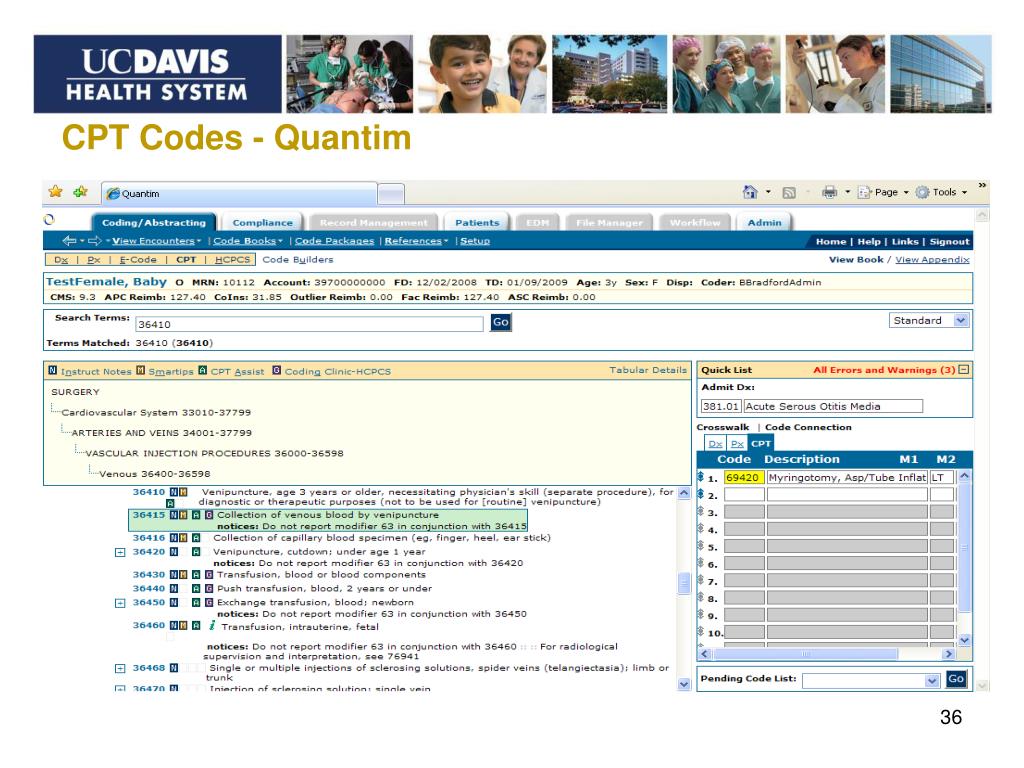Open Instruct Notes icon for code 36440

tap(174, 588)
